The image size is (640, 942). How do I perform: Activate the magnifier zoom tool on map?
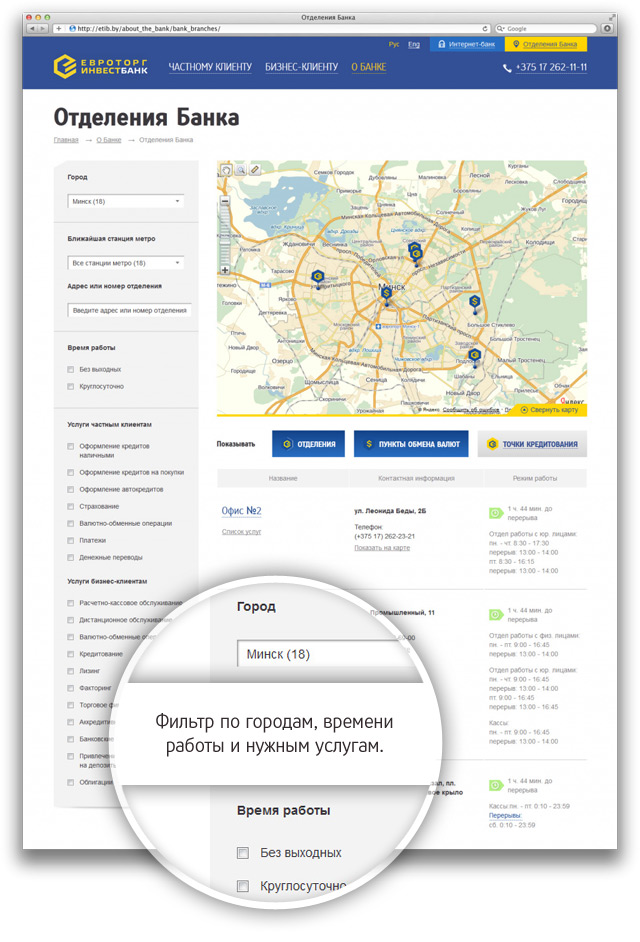point(240,170)
